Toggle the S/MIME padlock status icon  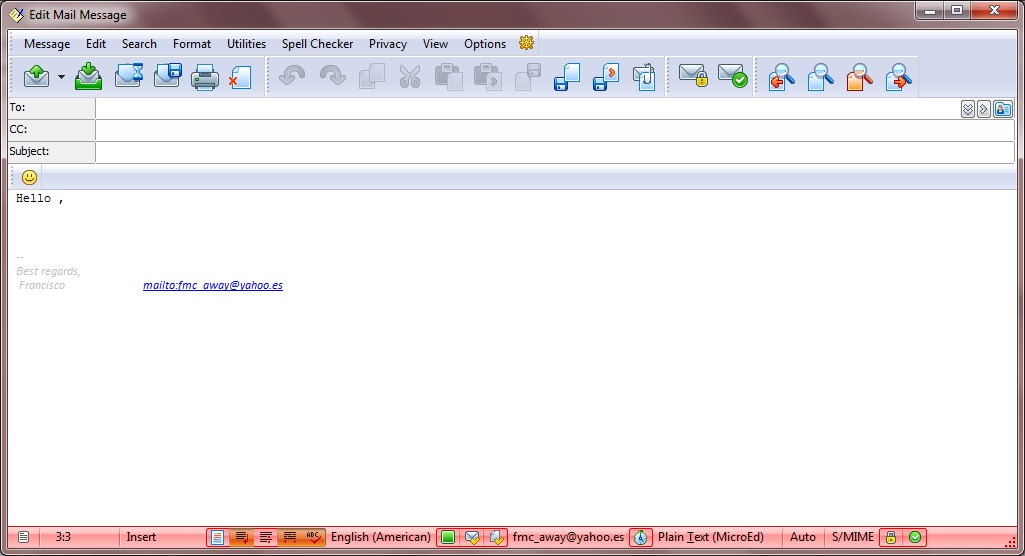point(891,537)
